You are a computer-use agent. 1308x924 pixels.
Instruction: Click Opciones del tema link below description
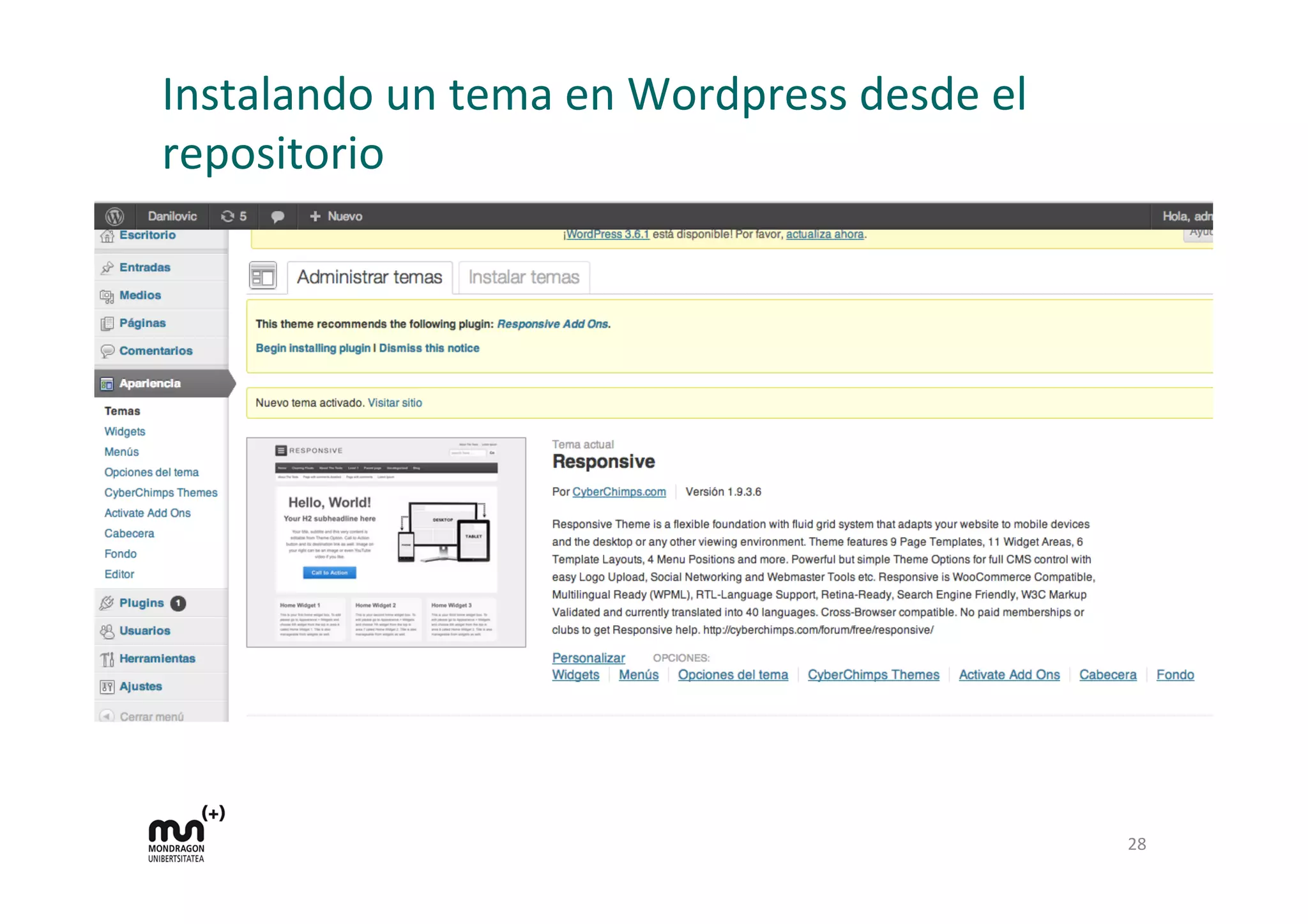click(733, 675)
